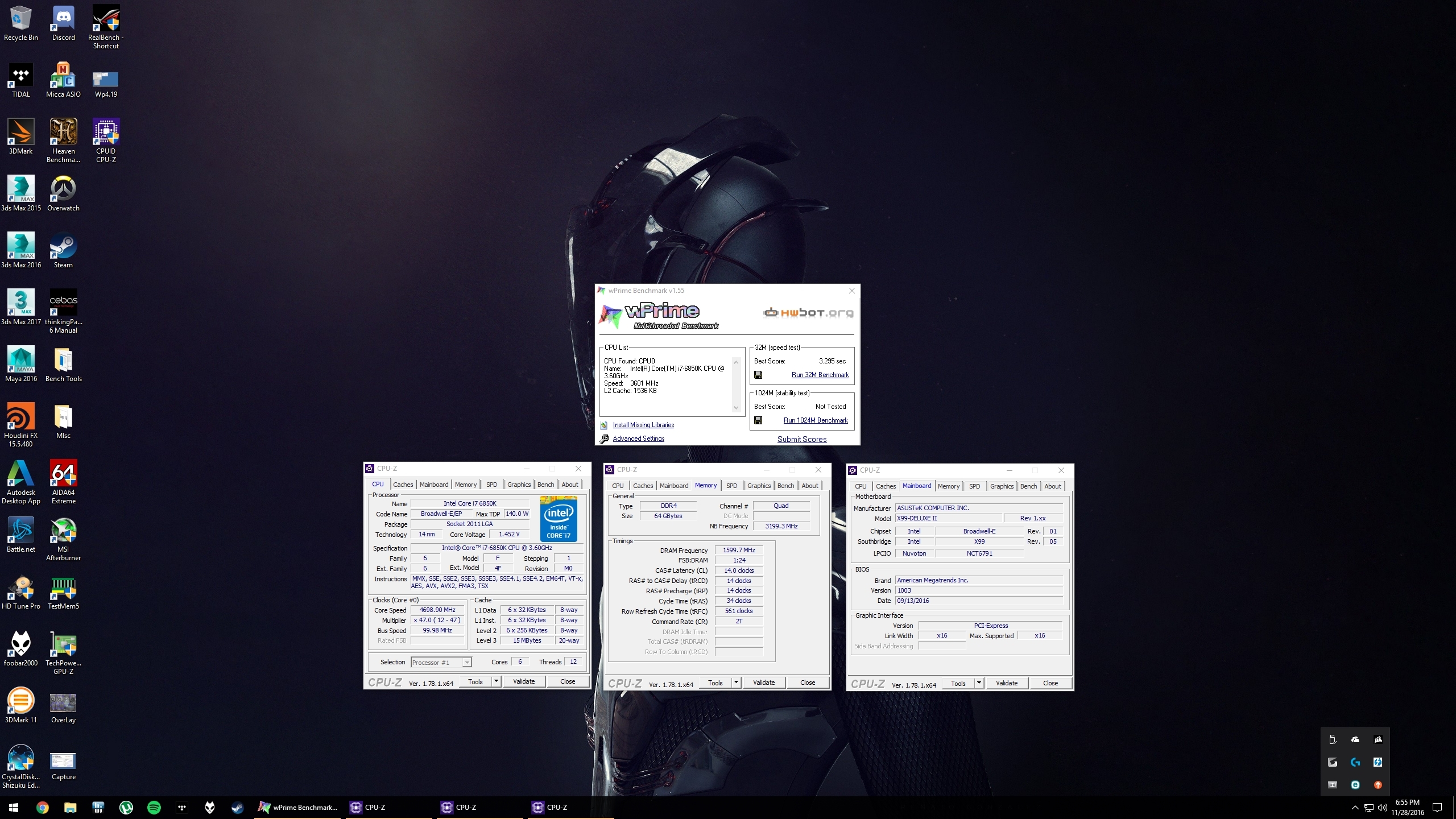Open the Houdini FX desktop icon
The width and height of the screenshot is (1456, 819).
(21, 425)
